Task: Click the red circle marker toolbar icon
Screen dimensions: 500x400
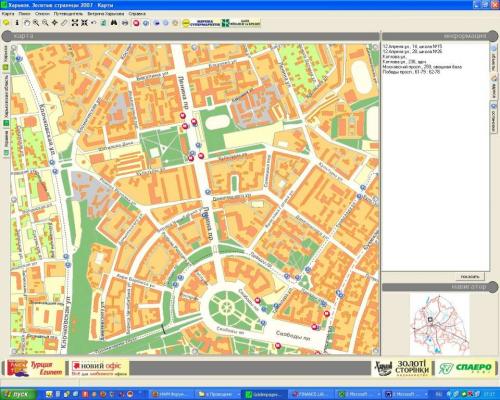Action: pyautogui.click(x=136, y=23)
